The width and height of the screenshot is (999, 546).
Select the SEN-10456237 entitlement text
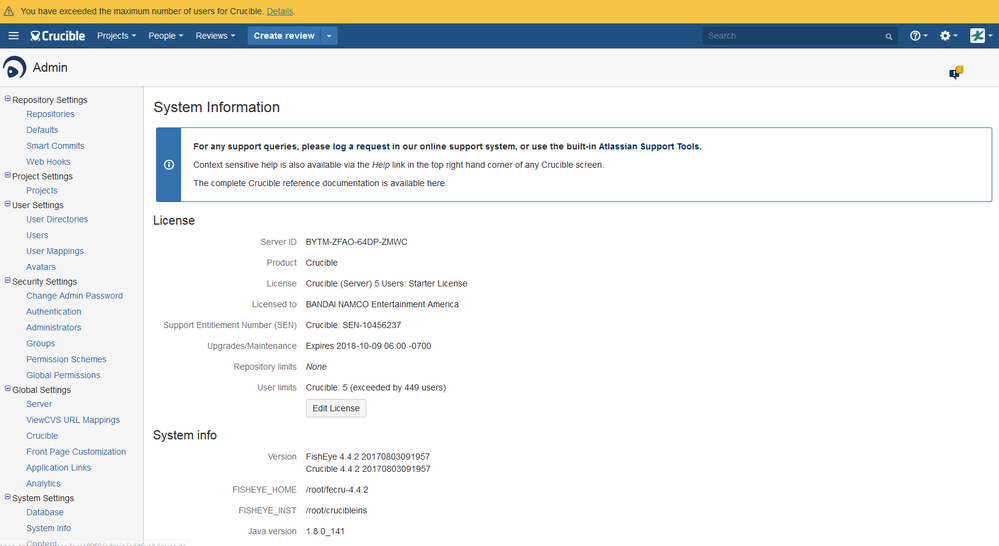point(371,325)
